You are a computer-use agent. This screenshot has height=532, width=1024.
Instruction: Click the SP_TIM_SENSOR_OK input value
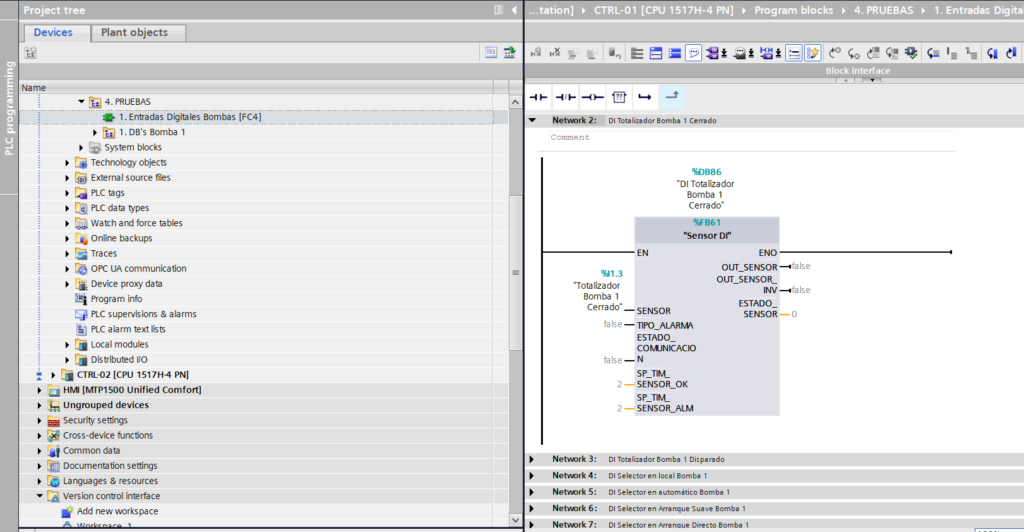[620, 383]
